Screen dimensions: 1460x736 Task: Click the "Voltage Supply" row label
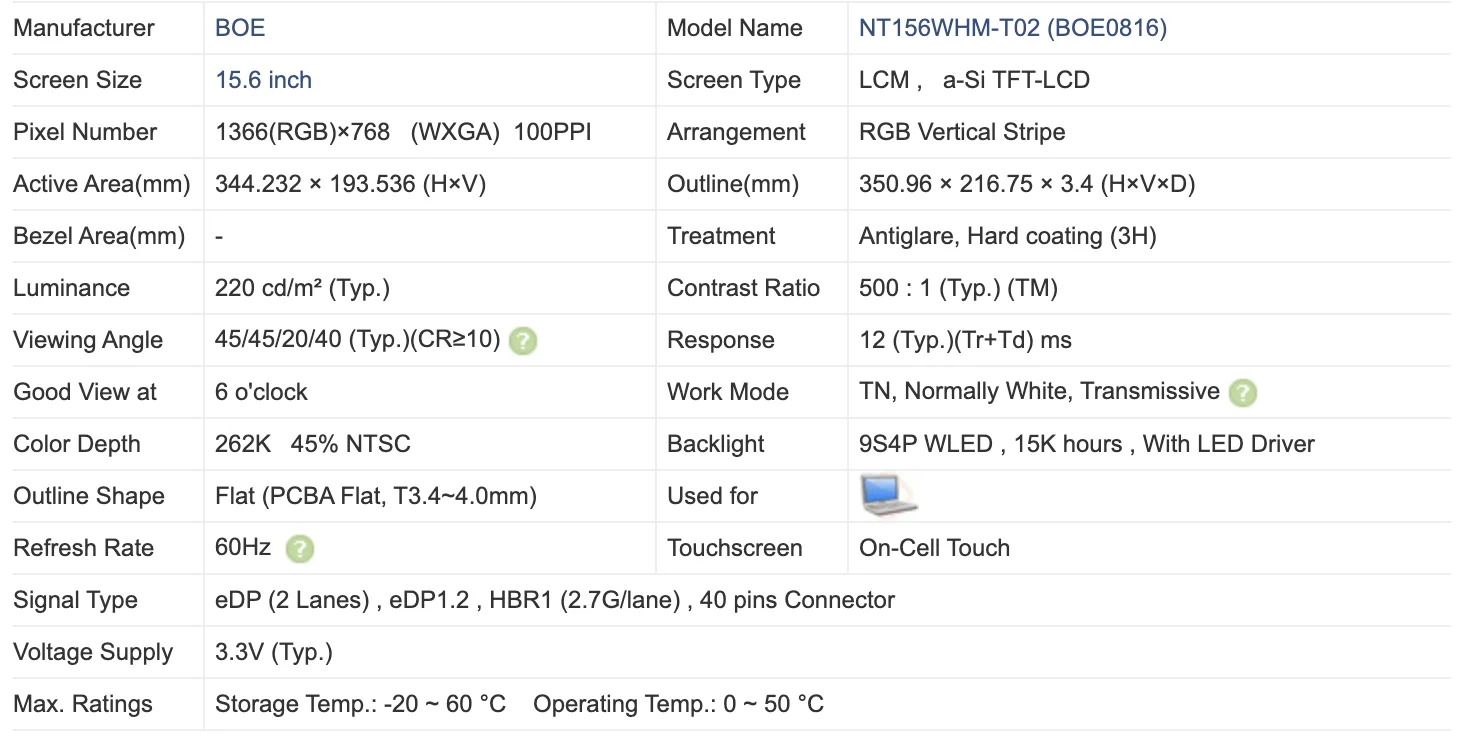click(93, 652)
